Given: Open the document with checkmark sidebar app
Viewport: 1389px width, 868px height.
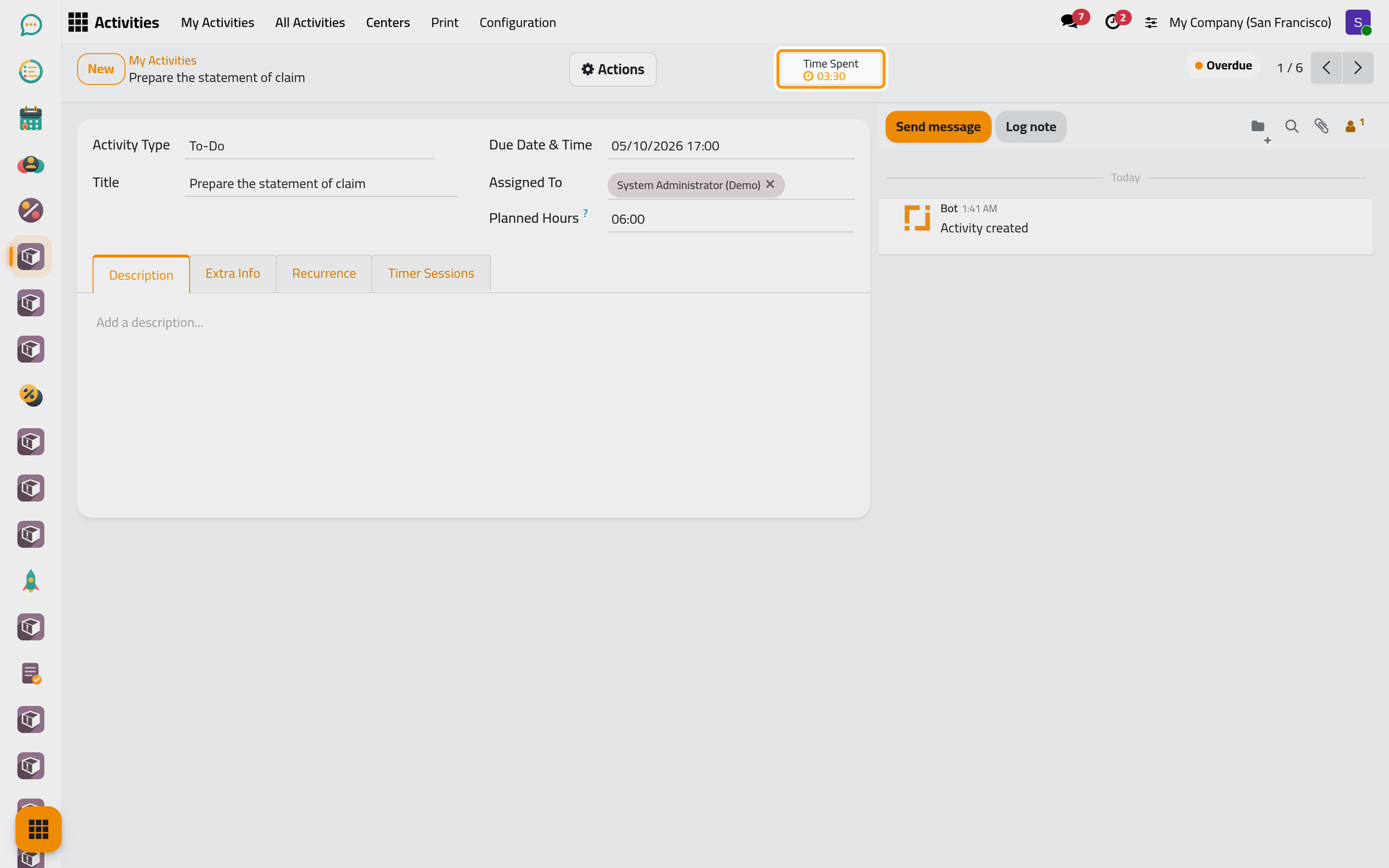Looking at the screenshot, I should pos(30,673).
